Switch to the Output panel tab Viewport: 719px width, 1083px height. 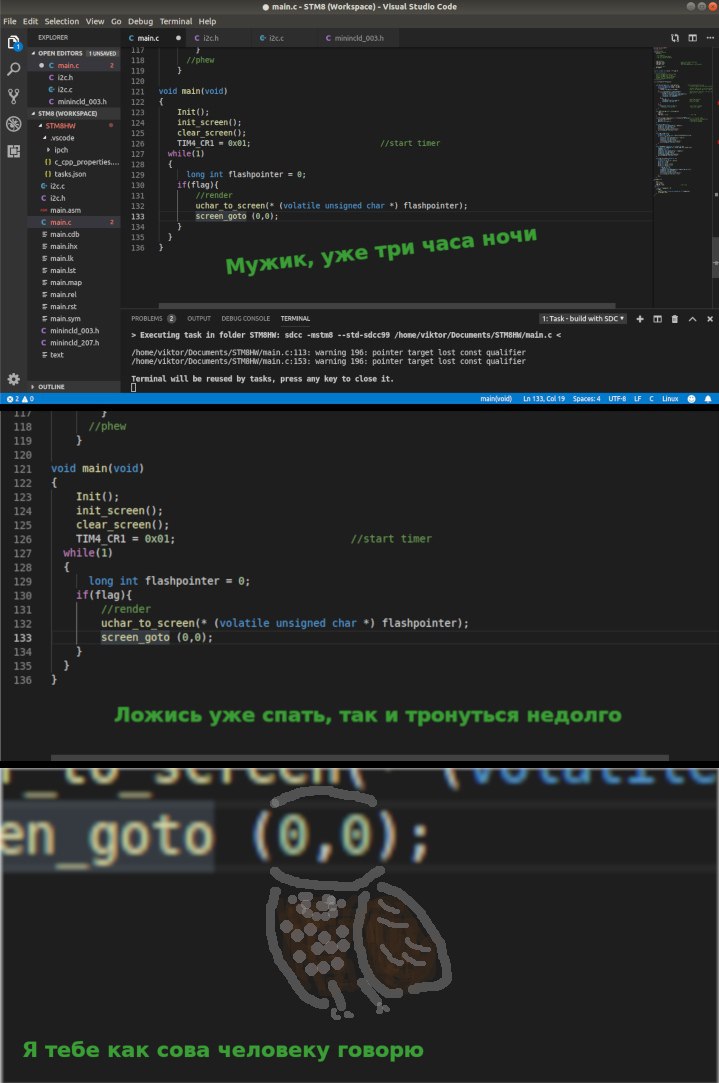click(x=199, y=318)
